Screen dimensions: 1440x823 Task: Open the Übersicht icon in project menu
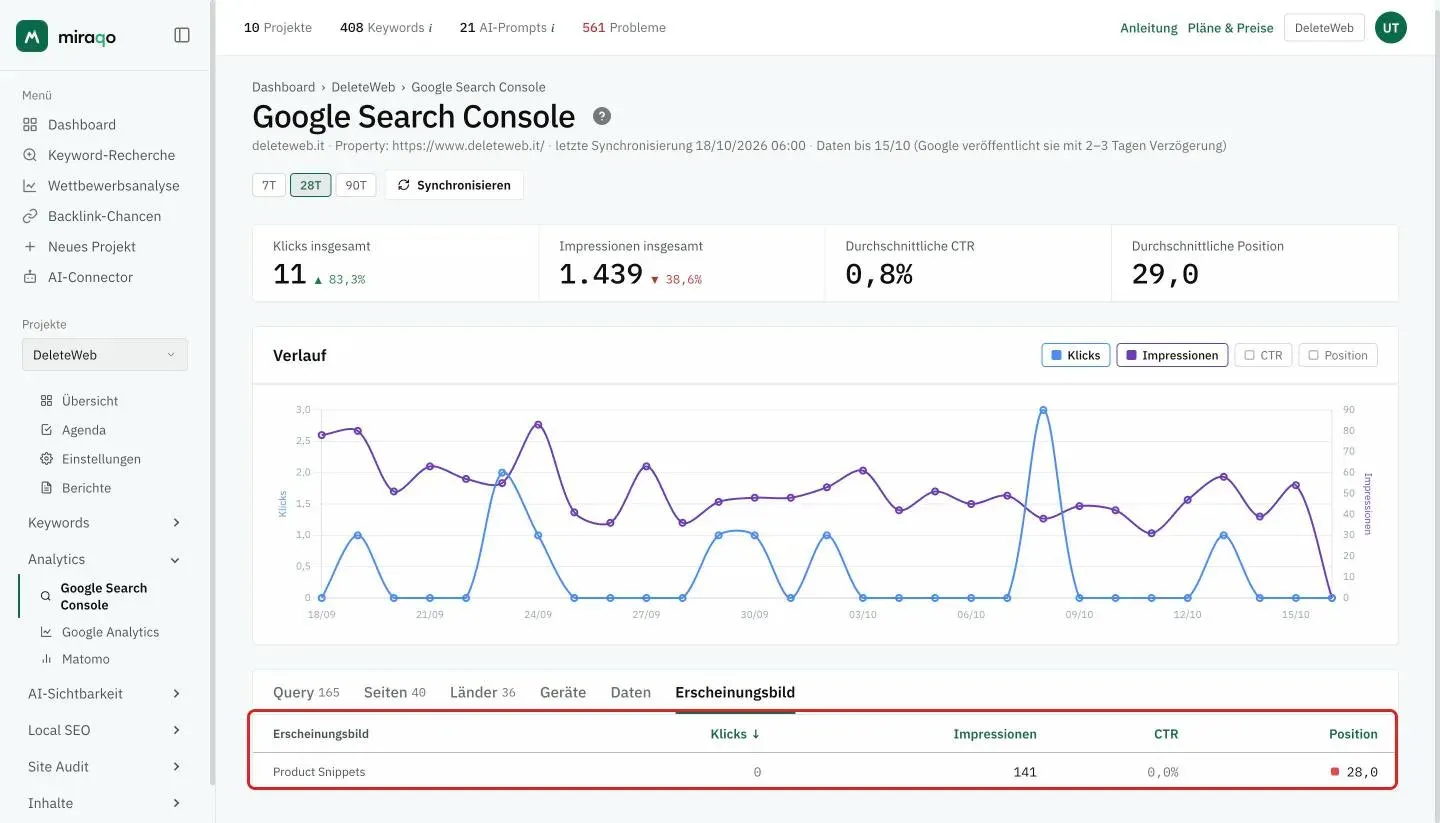coord(46,401)
